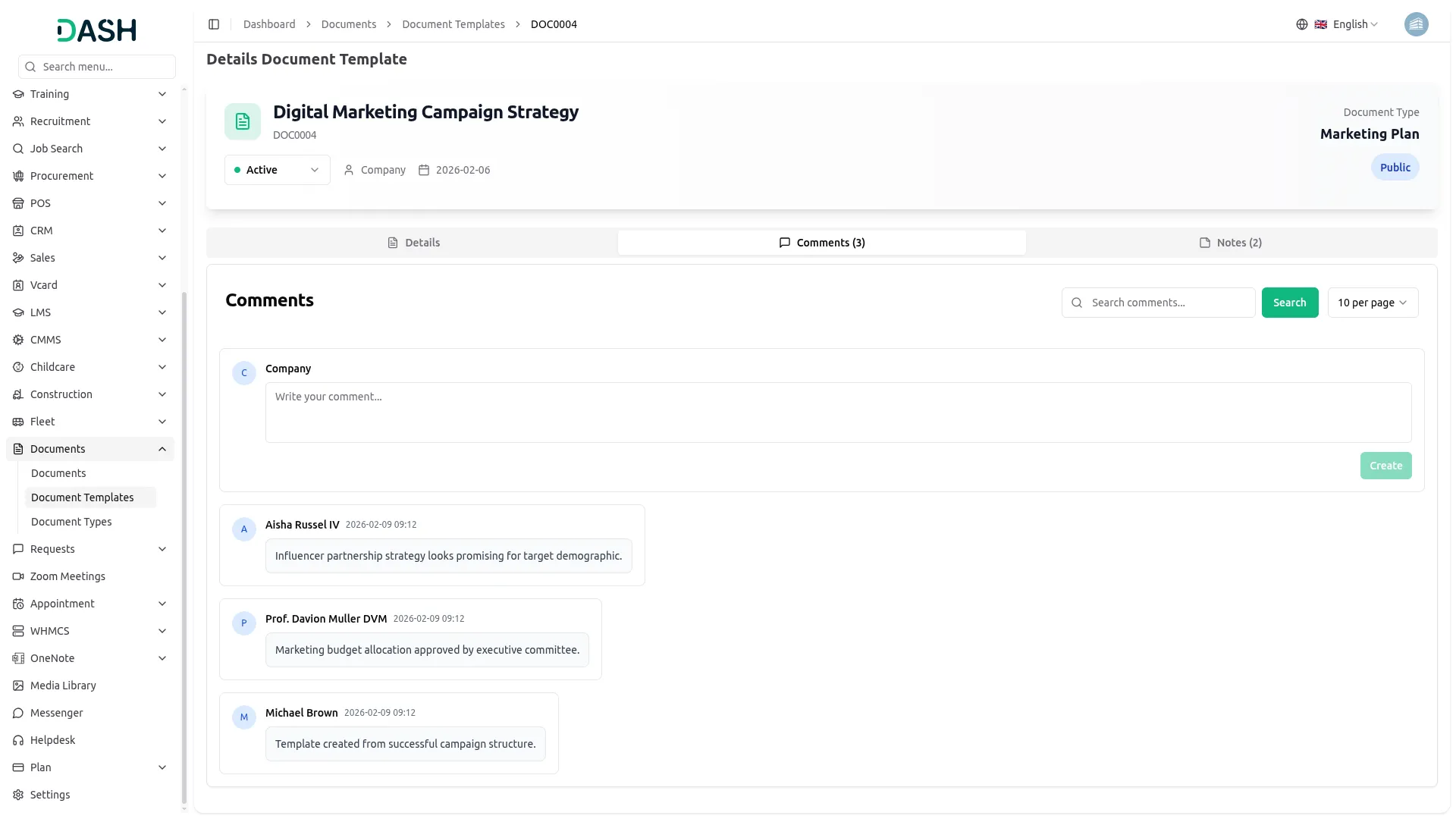Open the Details tab
Viewport: 1456px width, 819px height.
tap(413, 242)
